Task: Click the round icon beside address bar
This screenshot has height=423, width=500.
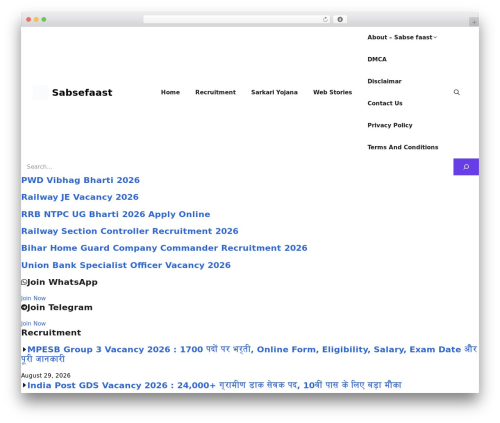Action: coord(340,19)
